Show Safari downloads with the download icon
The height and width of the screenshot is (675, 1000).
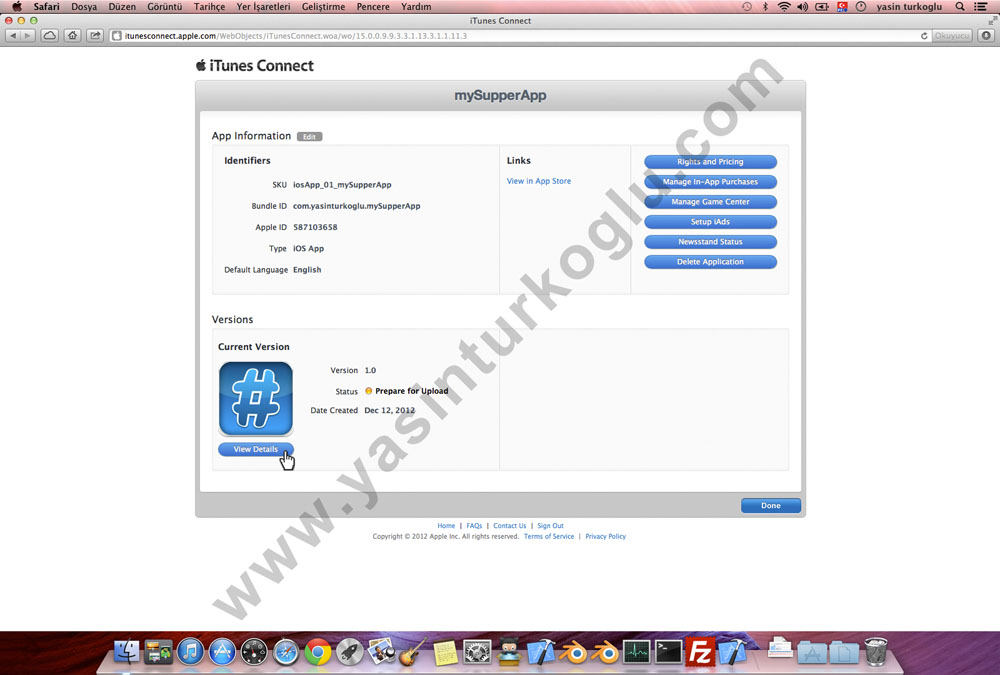click(986, 36)
